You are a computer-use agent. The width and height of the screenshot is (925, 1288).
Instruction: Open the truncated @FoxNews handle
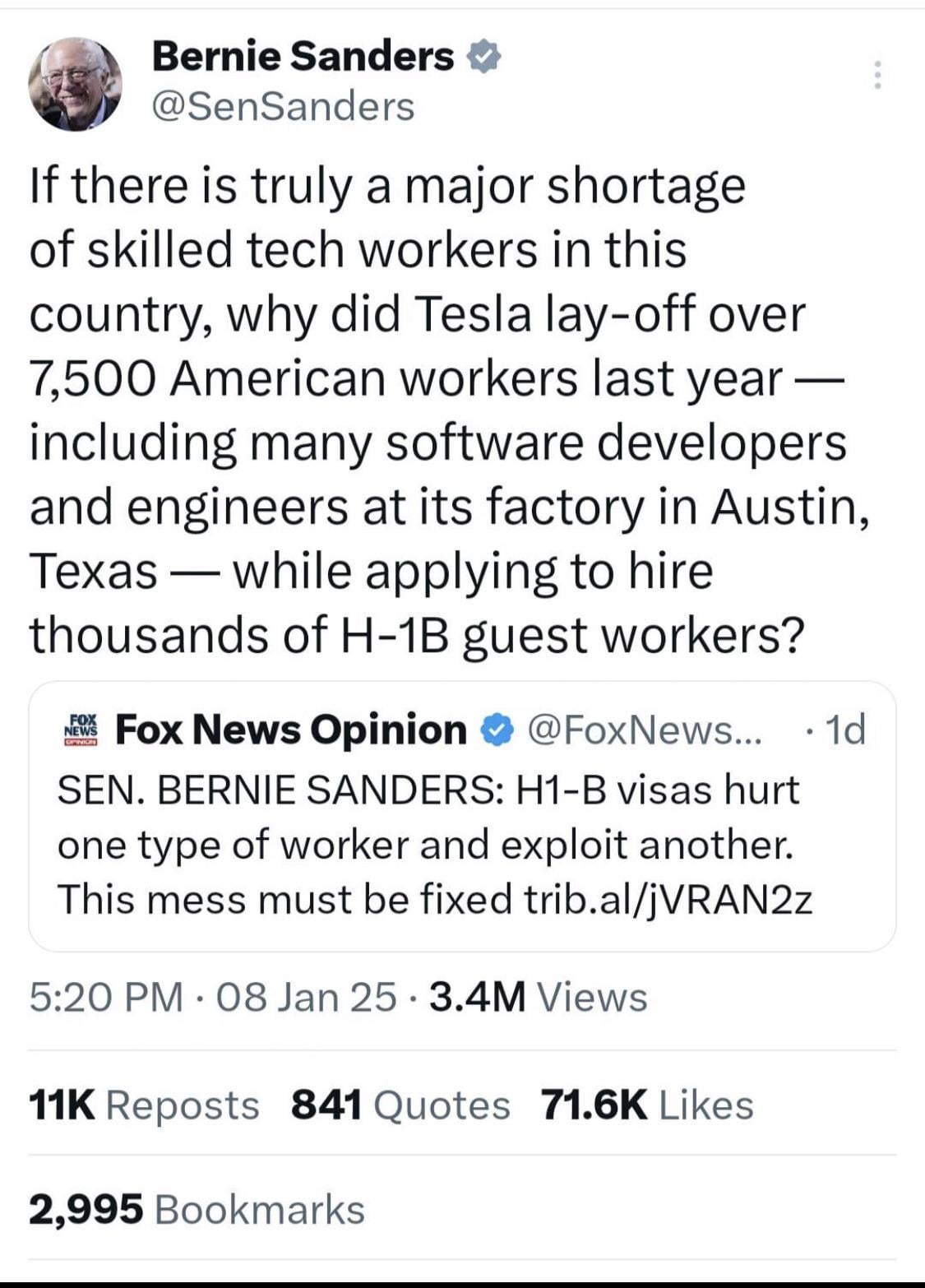tap(645, 730)
